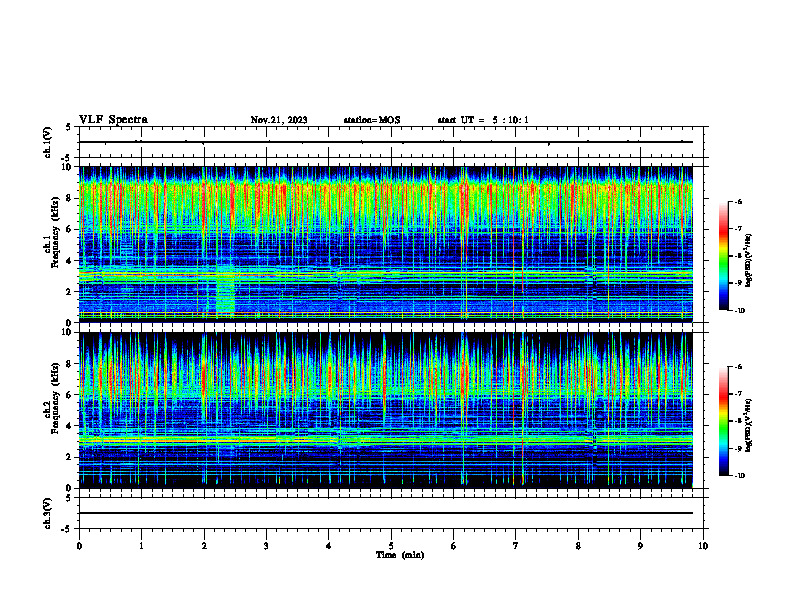Click the ch.1 spectrogram color scale bar
Viewport: 792px width, 612px height.
click(724, 256)
